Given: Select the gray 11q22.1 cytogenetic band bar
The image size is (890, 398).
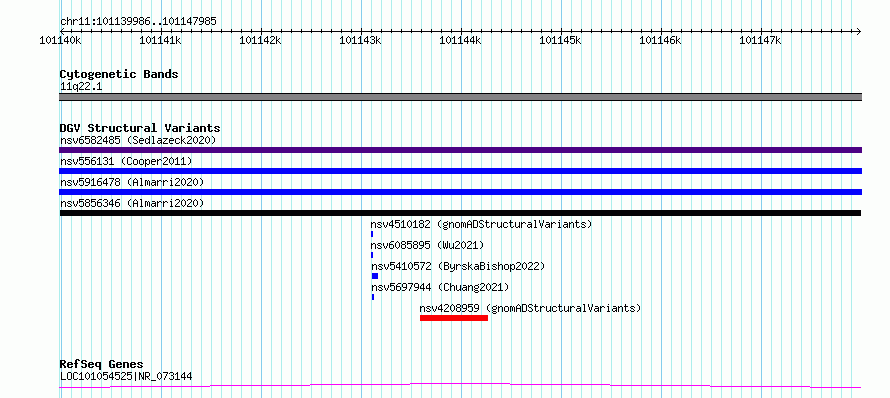Looking at the screenshot, I should pyautogui.click(x=460, y=97).
